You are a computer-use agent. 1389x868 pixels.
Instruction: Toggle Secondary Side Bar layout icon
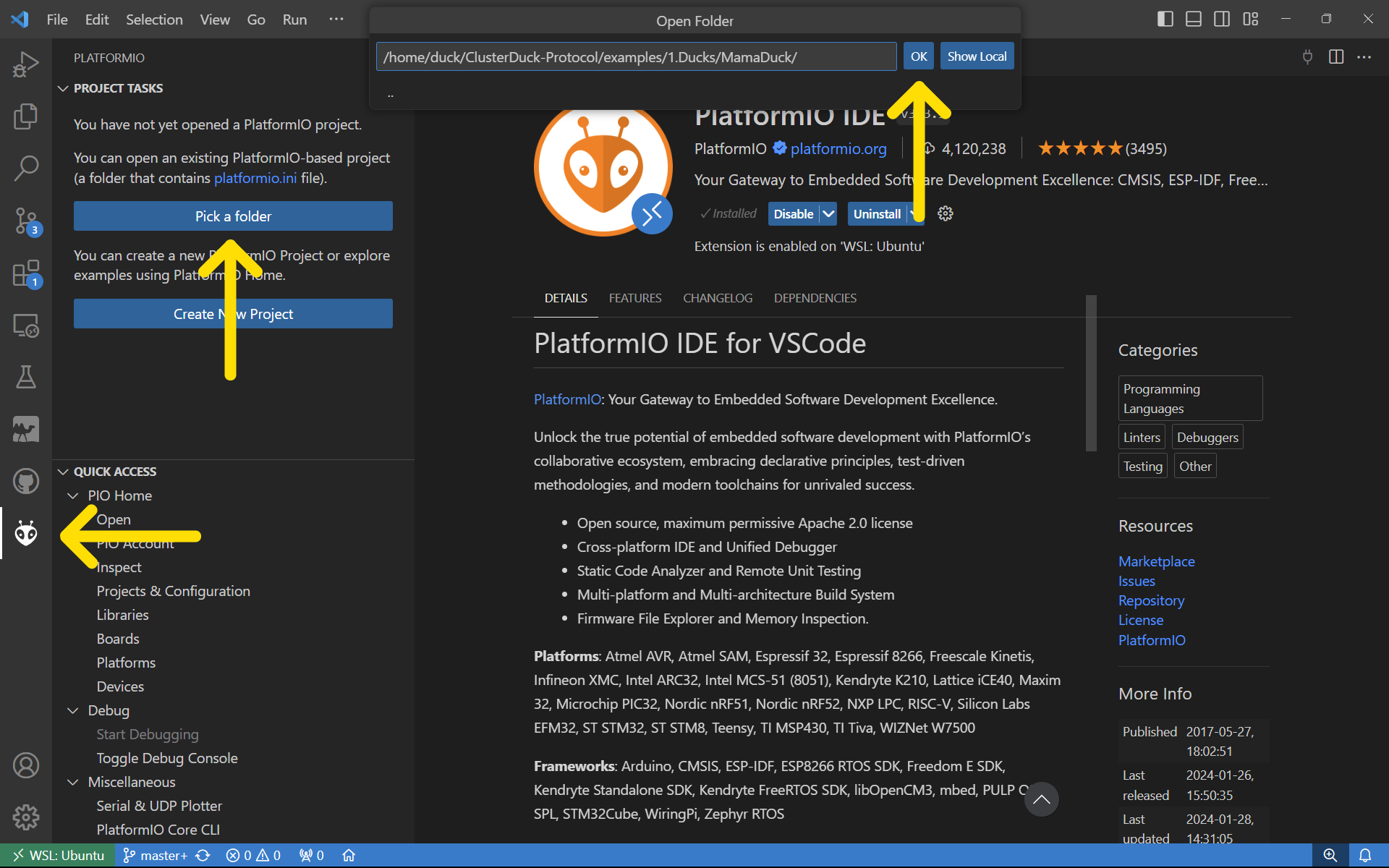[1222, 19]
